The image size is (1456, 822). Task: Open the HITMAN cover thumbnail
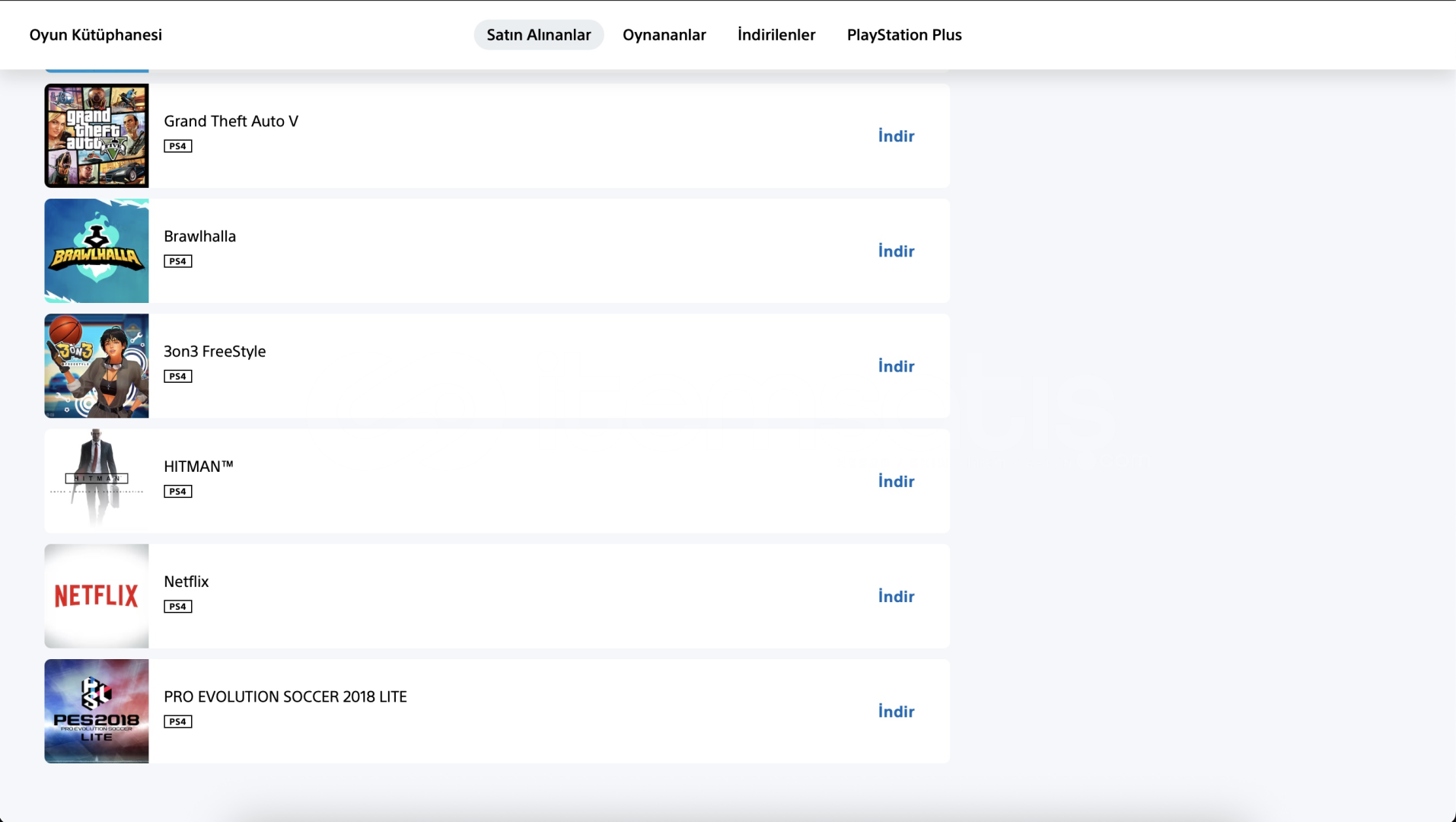[x=97, y=481]
